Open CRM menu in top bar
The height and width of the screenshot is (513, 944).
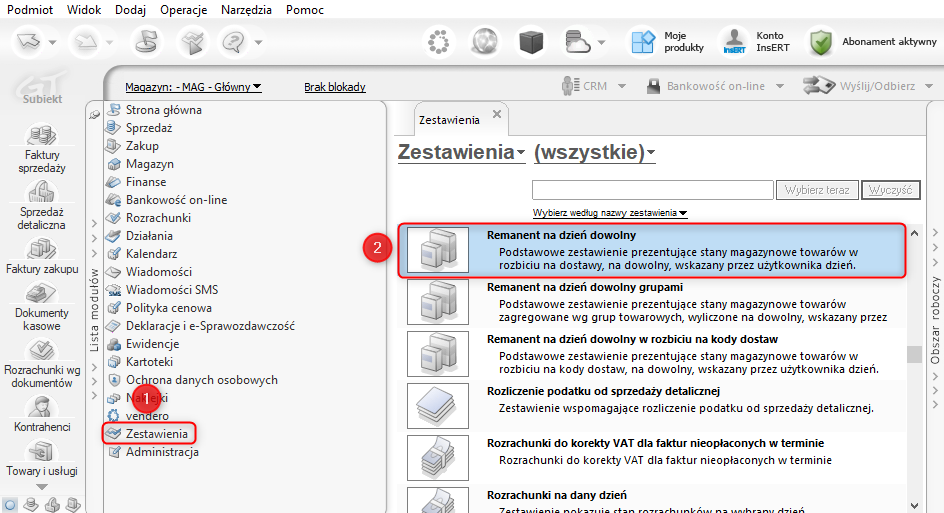point(594,86)
